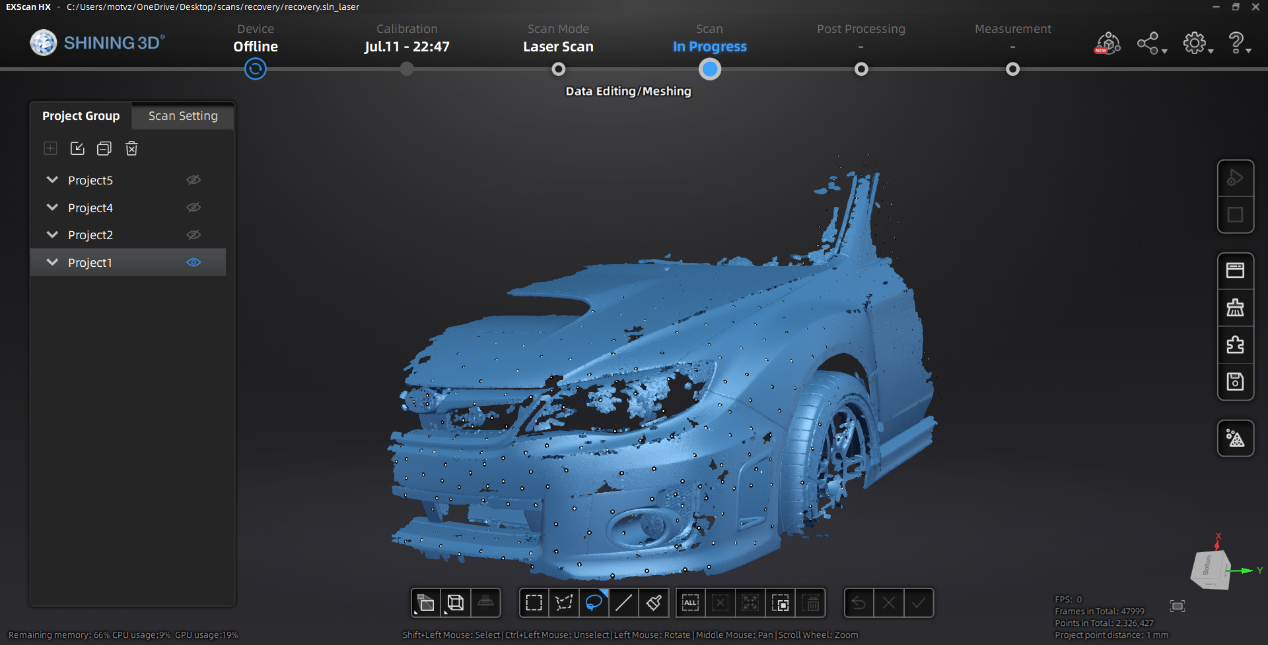Show the hidden Project5 scan data

194,180
